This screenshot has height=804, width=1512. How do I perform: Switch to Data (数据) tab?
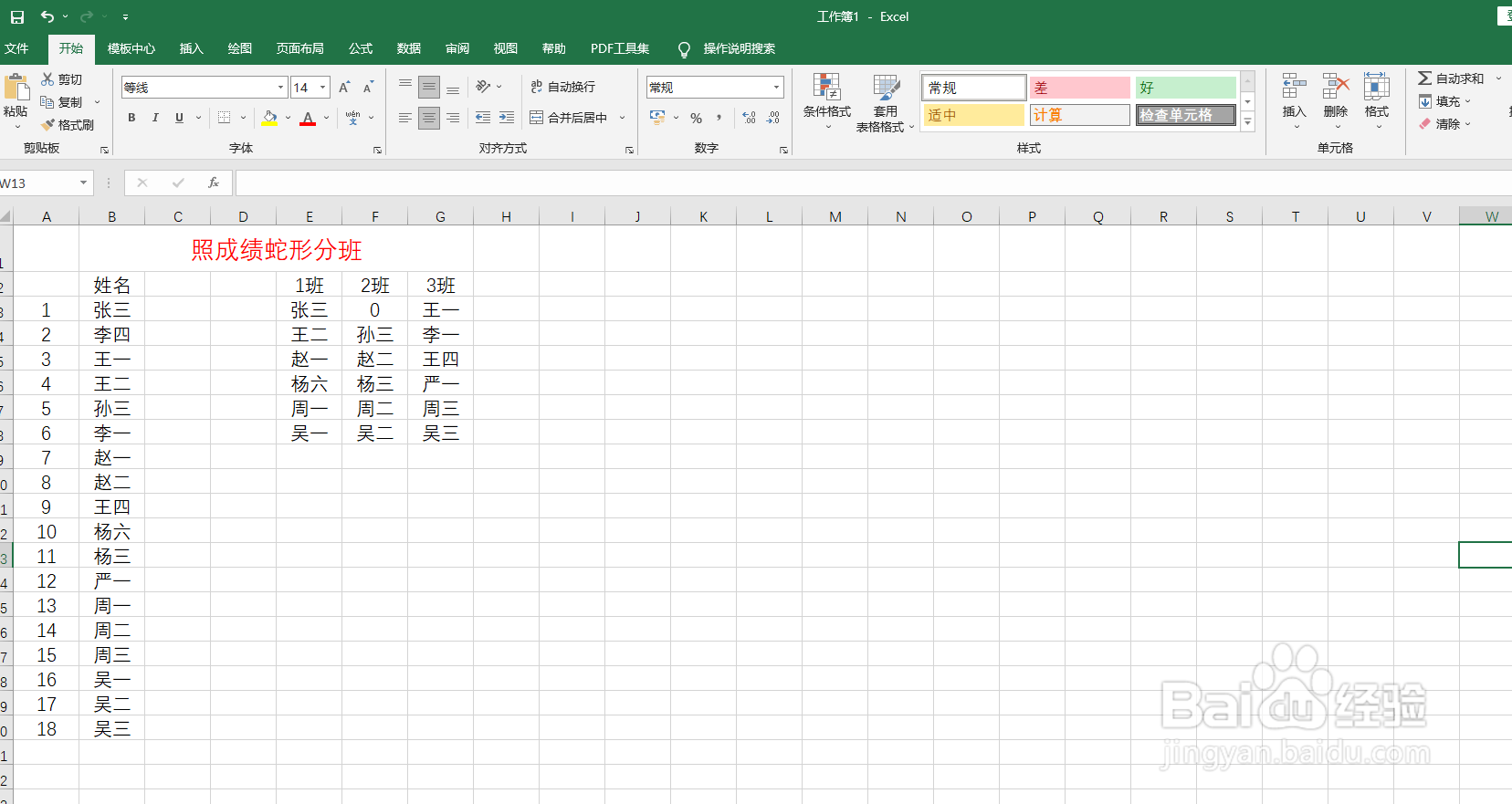click(x=409, y=48)
